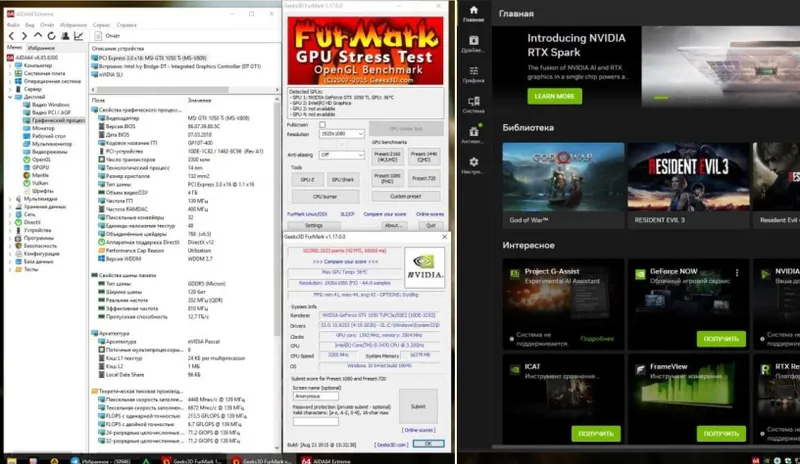
Task: Select Монитор item in AIDA64 tree
Action: [43, 128]
